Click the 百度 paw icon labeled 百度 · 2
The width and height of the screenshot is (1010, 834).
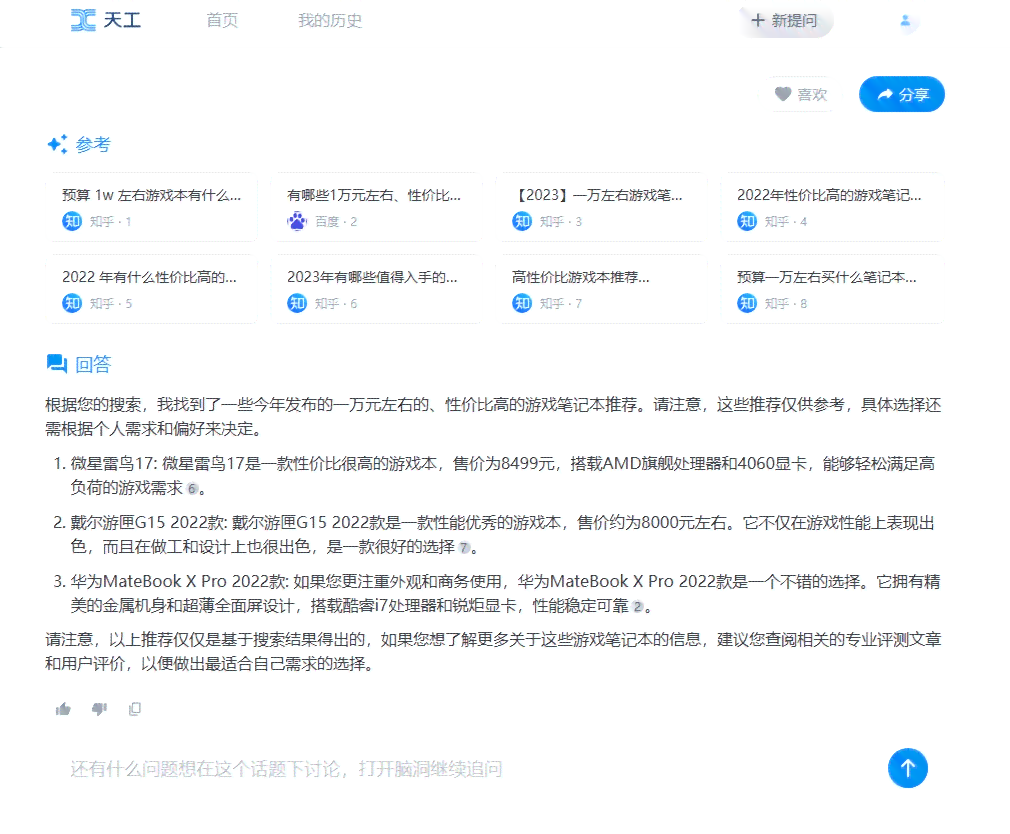(x=297, y=222)
